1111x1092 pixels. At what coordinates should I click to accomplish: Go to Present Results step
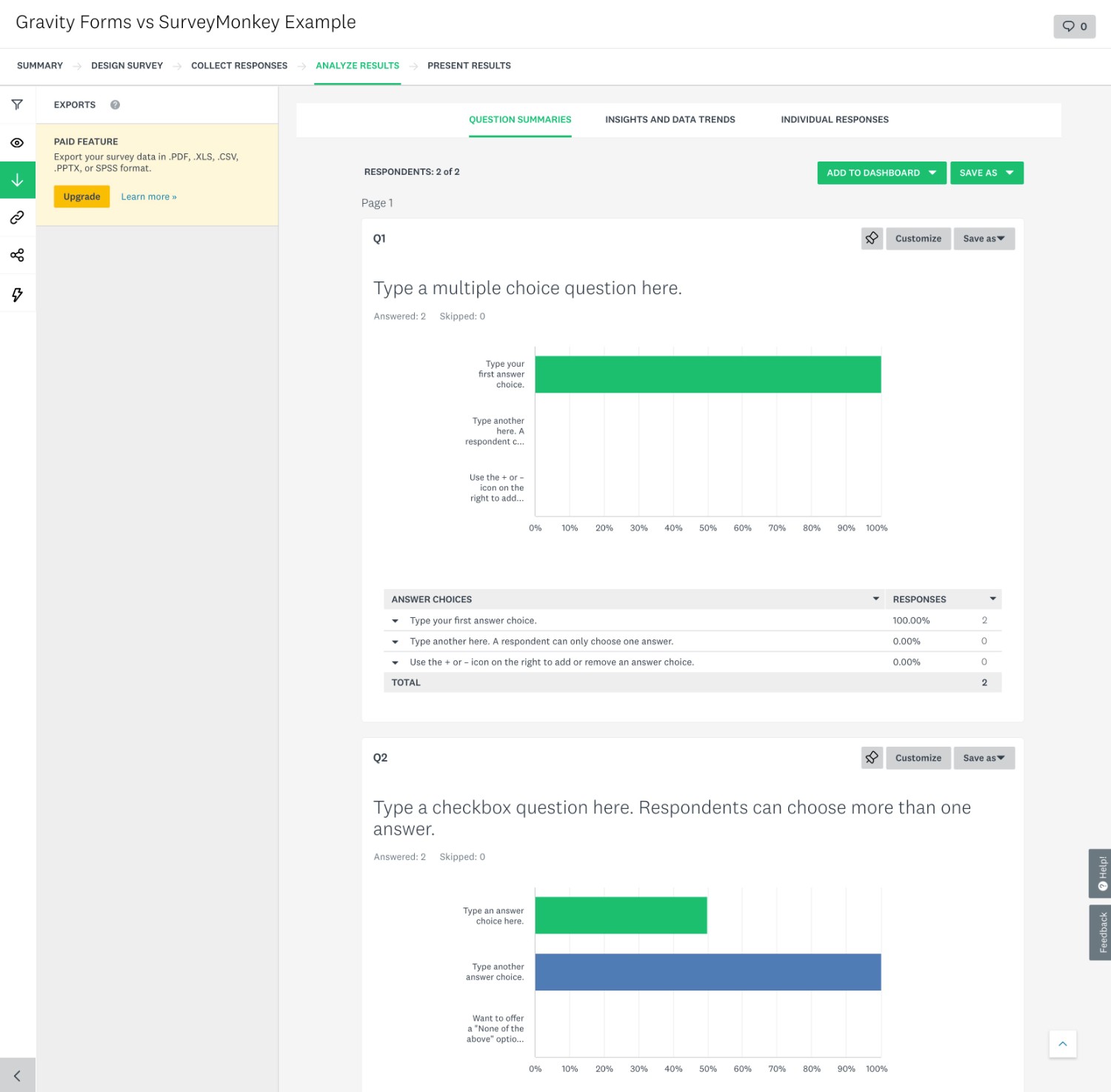(469, 66)
